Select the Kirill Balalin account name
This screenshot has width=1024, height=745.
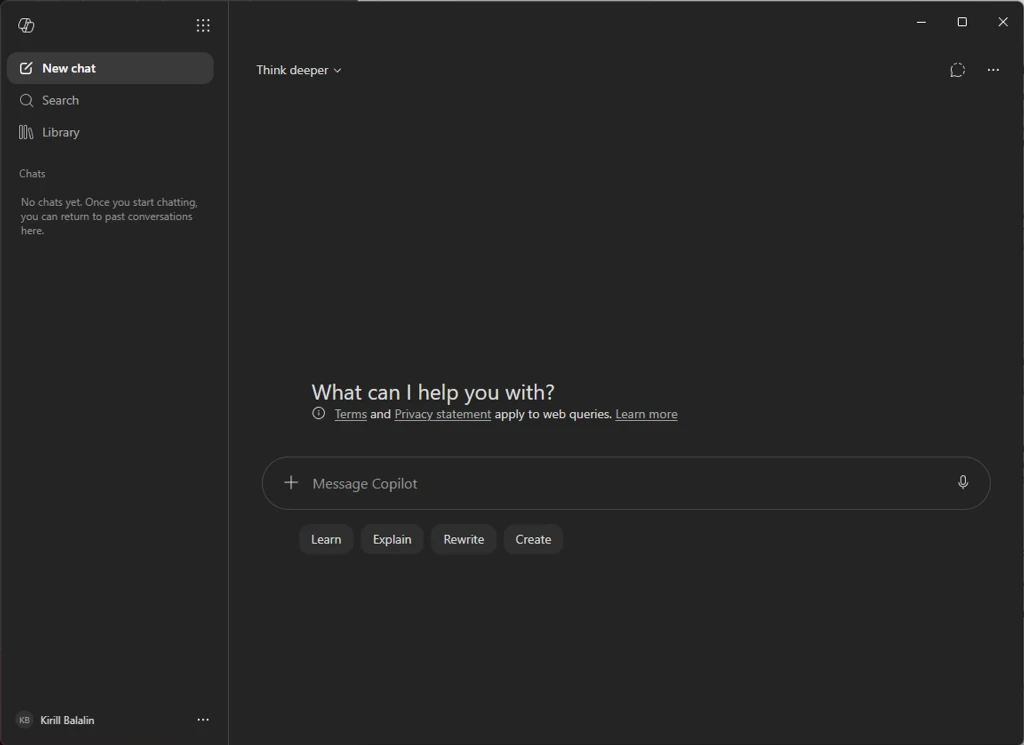click(67, 720)
